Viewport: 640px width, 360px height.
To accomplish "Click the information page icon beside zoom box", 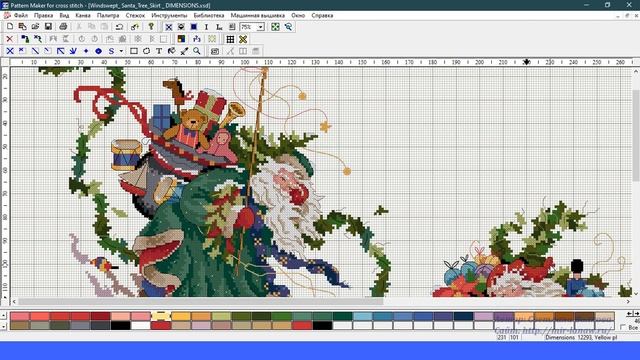I will 232,27.
